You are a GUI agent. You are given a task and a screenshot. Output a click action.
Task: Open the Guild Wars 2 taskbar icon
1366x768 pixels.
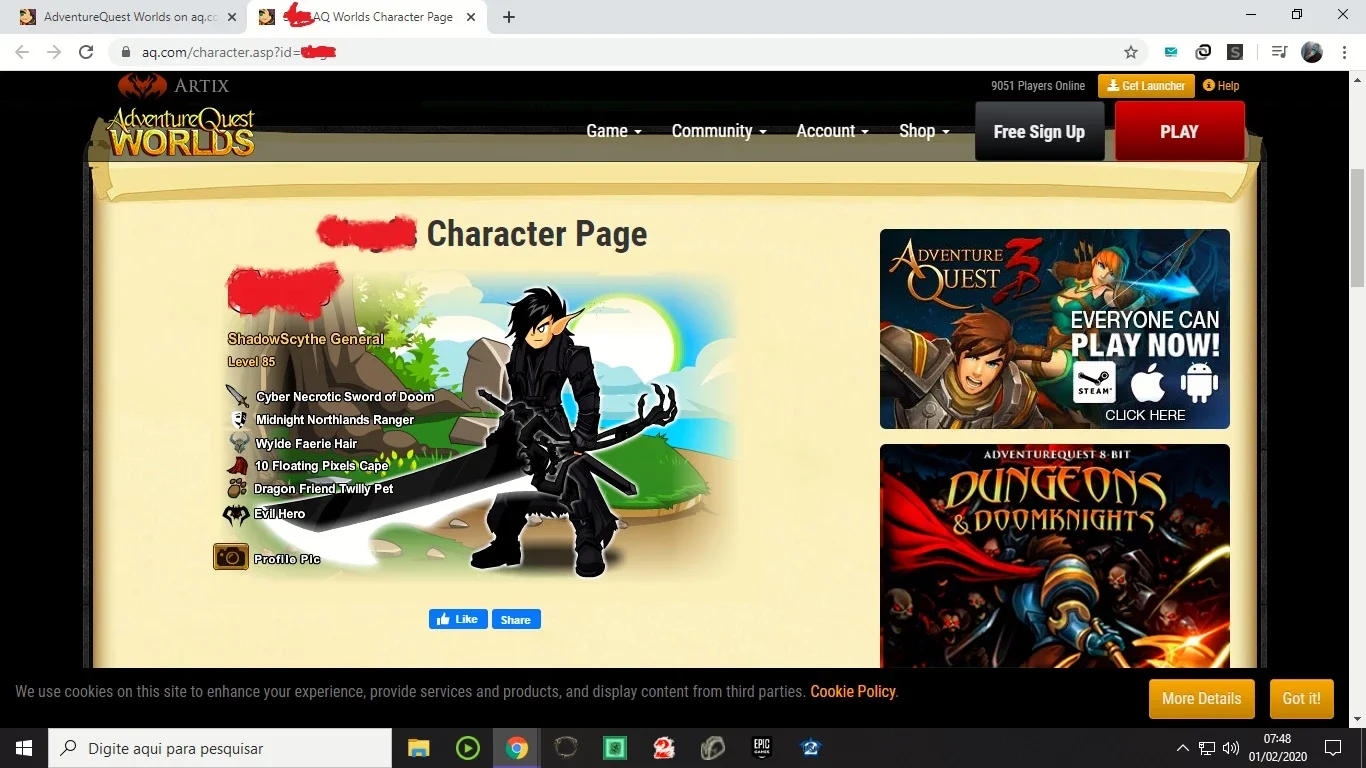pyautogui.click(x=664, y=748)
